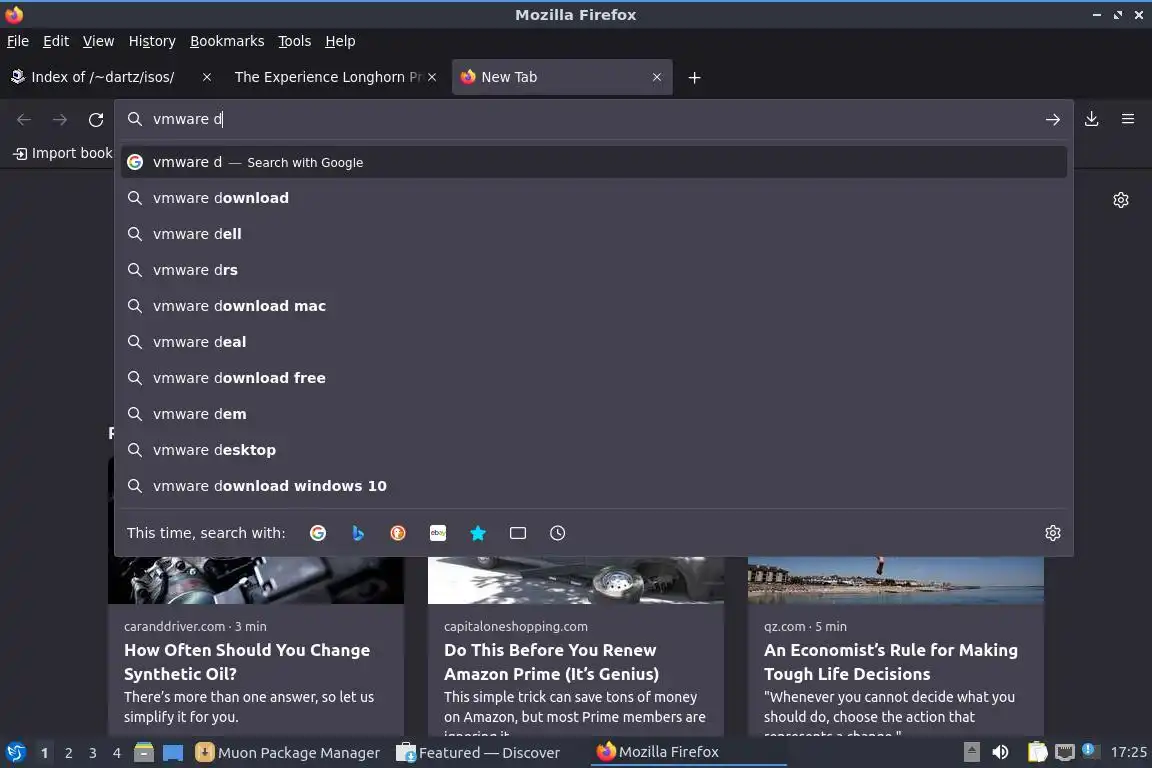Open the Downloads panel icon
The height and width of the screenshot is (768, 1152).
coord(1092,118)
